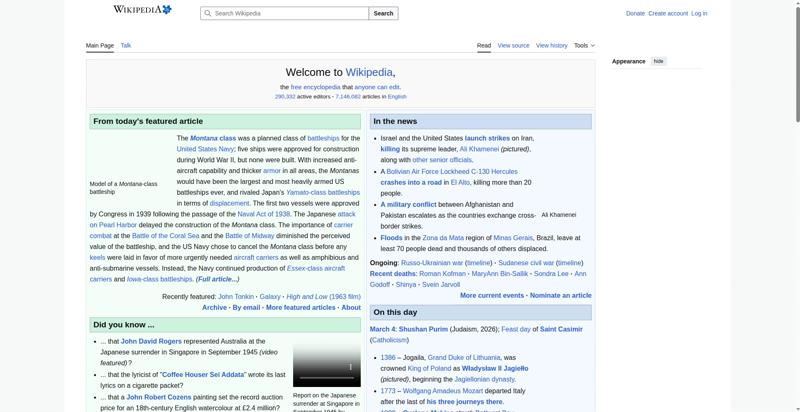Open the John David Rogers link
Viewport: 800px width, 412px height.
point(152,341)
